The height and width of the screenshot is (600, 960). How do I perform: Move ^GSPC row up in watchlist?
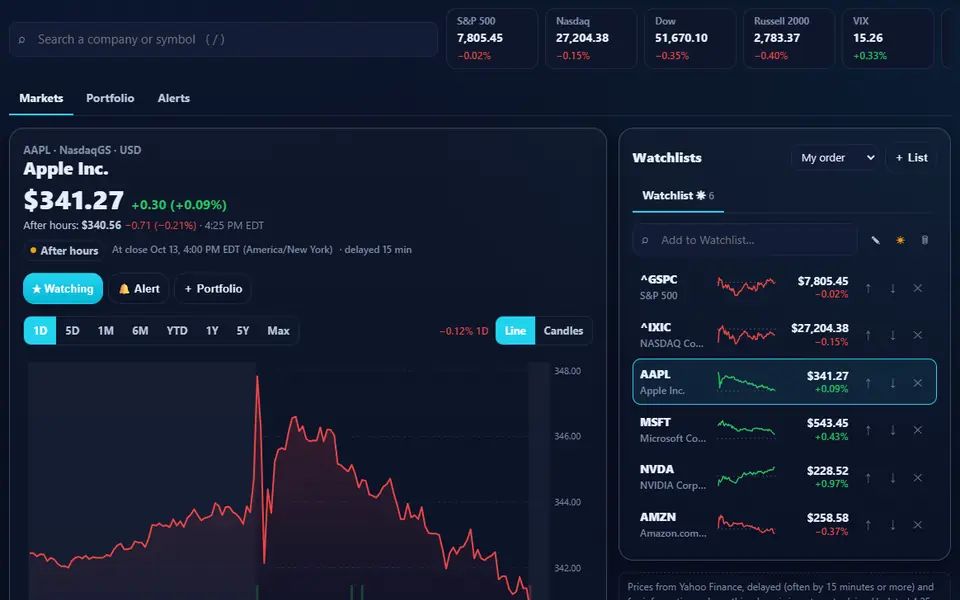(868, 288)
